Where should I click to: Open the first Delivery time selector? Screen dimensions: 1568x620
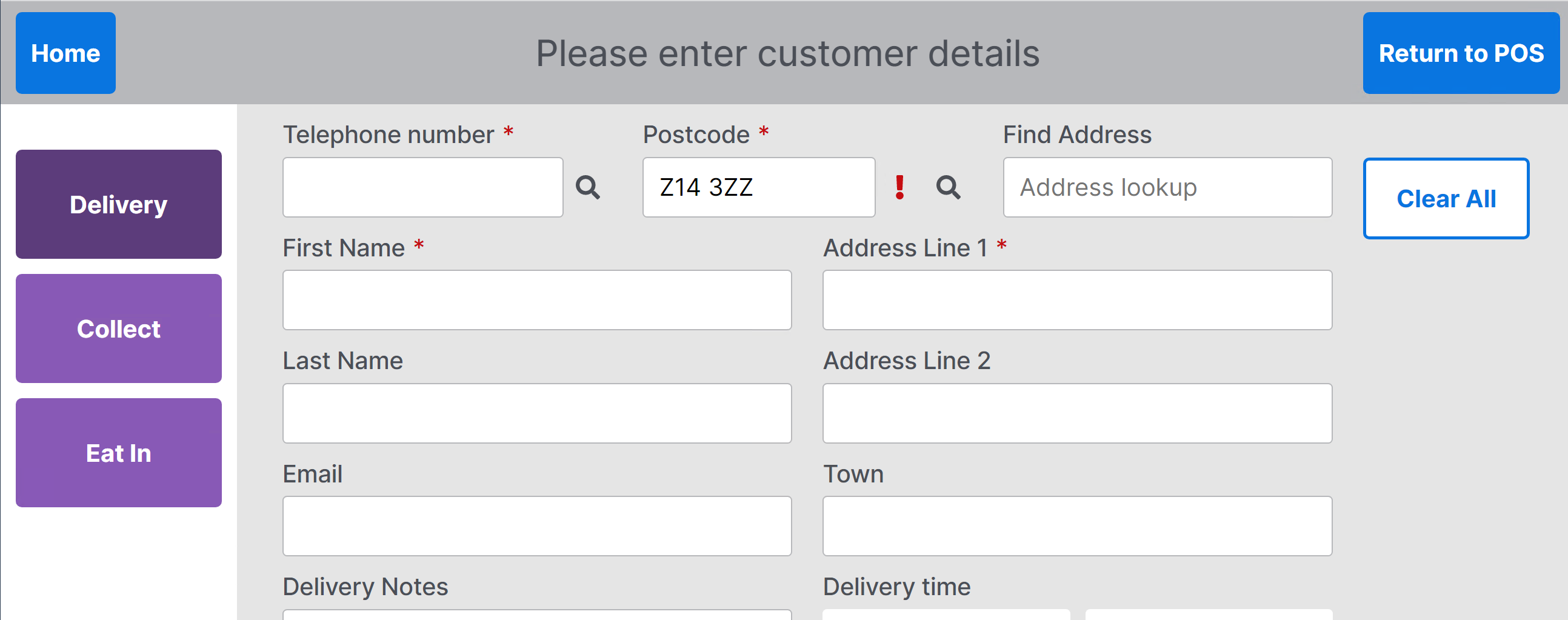(x=946, y=615)
